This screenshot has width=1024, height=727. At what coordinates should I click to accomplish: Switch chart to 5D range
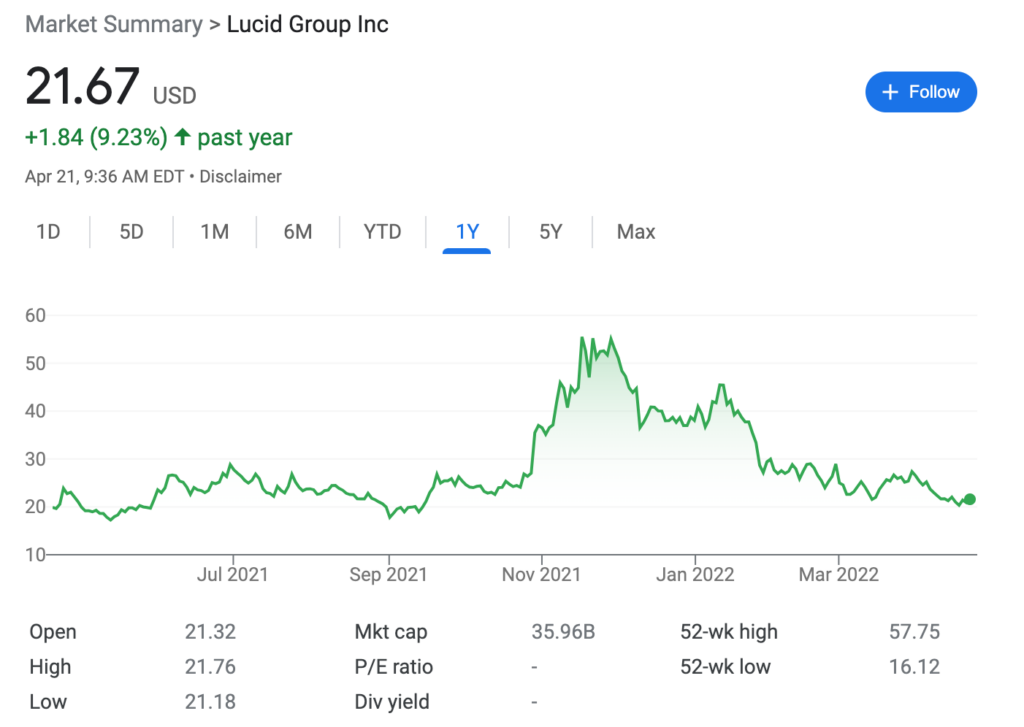tap(131, 232)
